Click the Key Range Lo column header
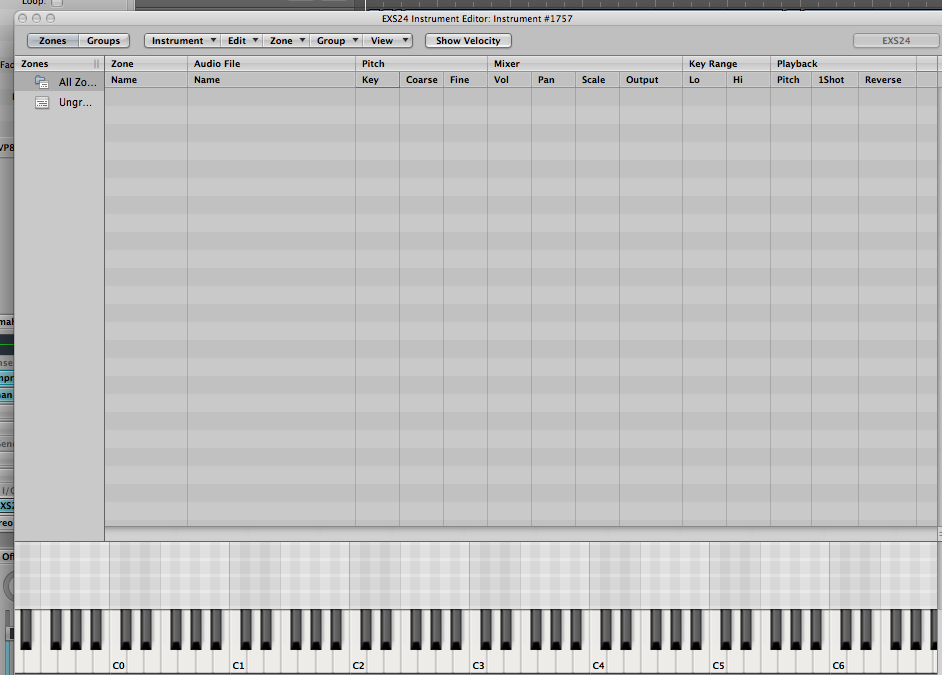942x675 pixels. click(704, 80)
